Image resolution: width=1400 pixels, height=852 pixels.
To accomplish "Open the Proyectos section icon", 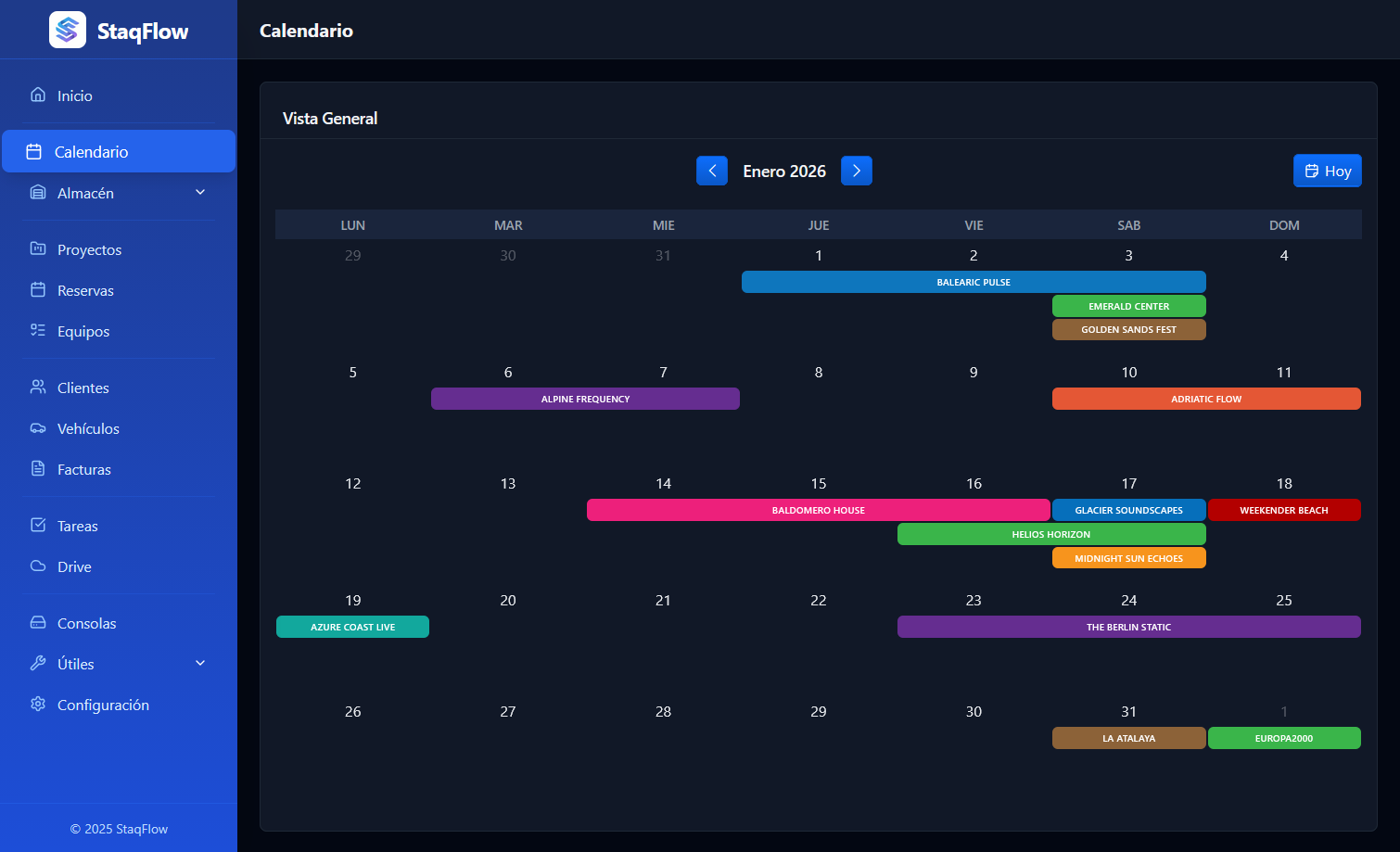I will pos(37,249).
